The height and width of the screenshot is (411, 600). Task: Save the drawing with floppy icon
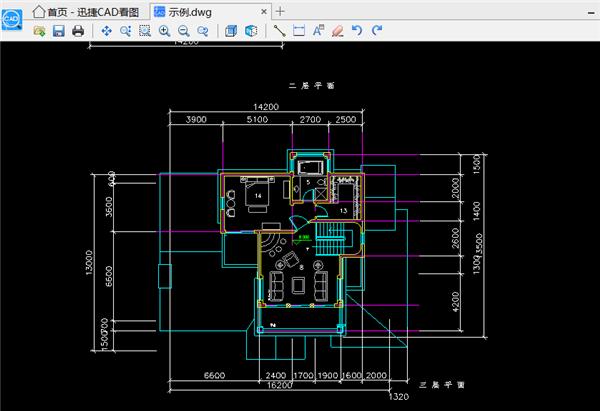tap(59, 31)
